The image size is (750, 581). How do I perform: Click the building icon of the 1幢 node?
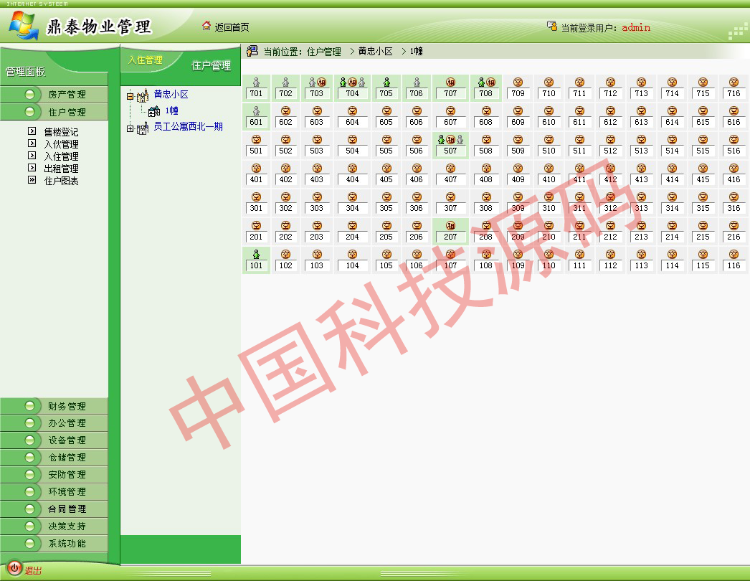(154, 111)
